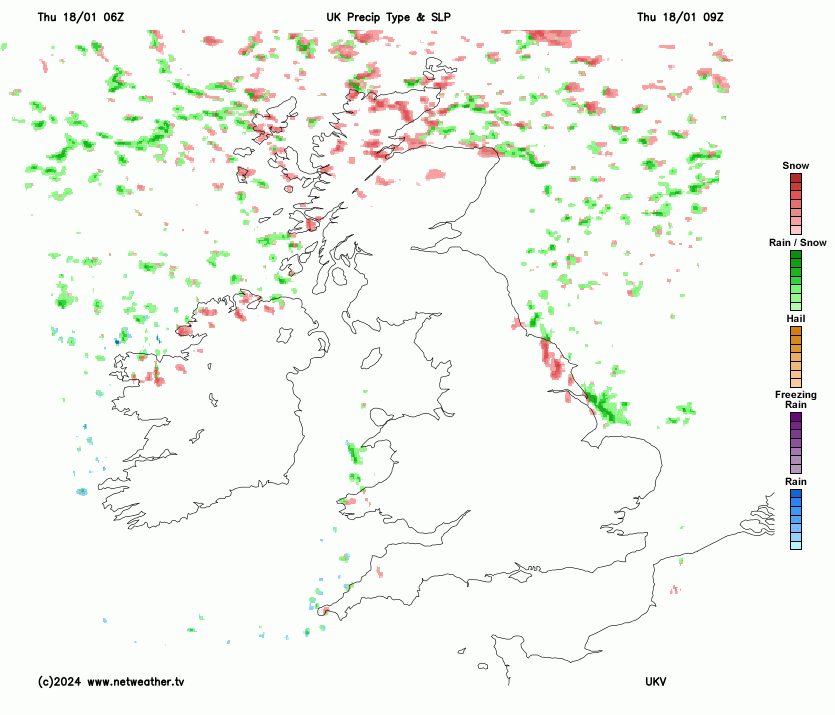
Task: Click the 'Thu 18/01 06Z' start time label
Action: pos(80,17)
